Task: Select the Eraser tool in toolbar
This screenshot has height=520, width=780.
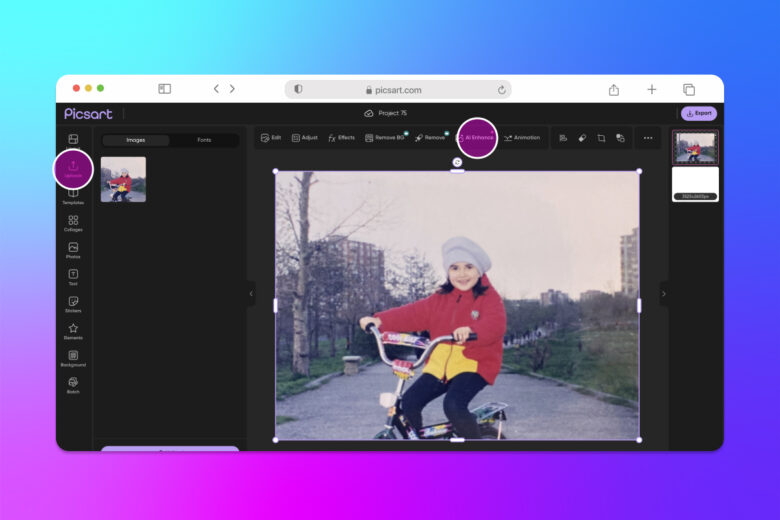Action: point(582,138)
